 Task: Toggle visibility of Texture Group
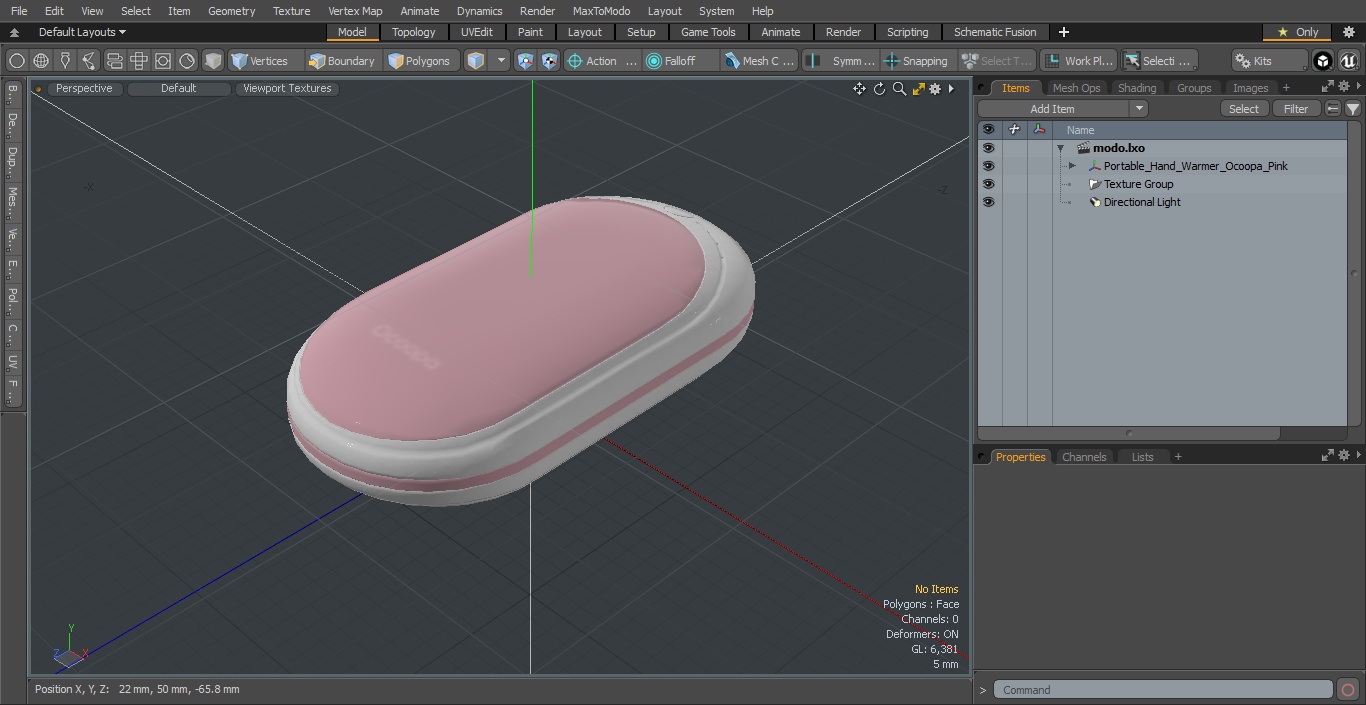coord(988,184)
